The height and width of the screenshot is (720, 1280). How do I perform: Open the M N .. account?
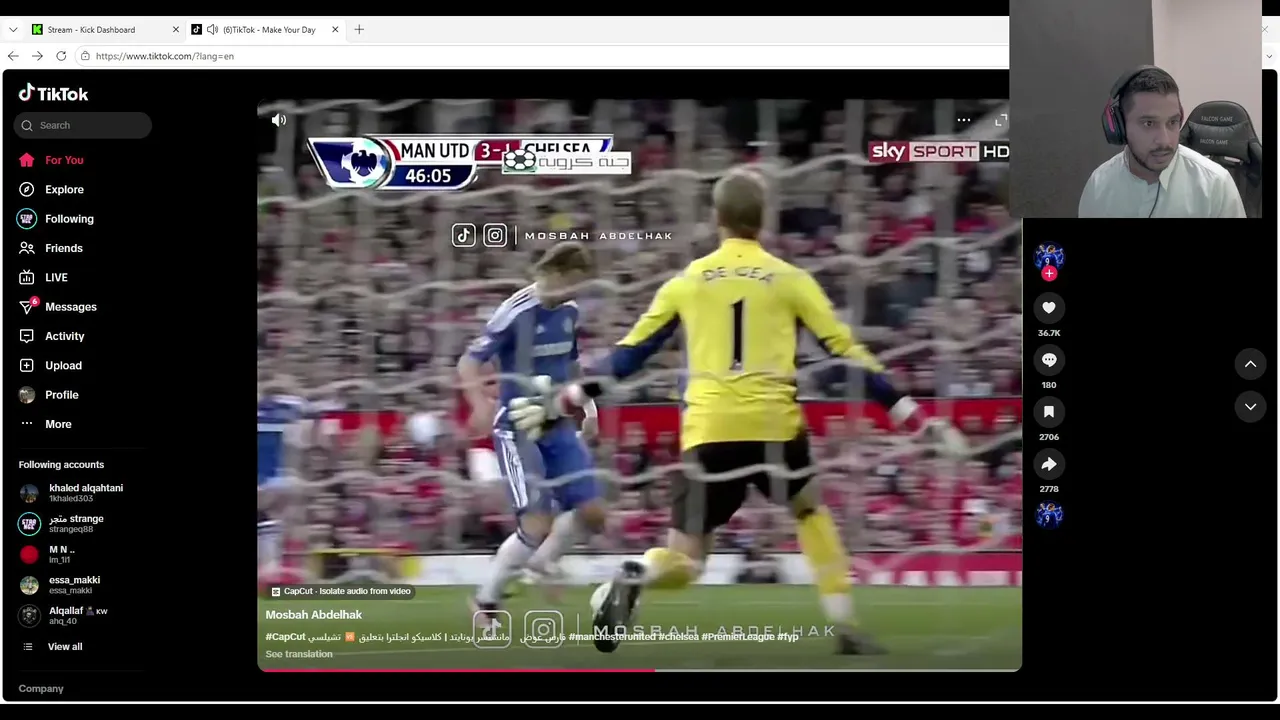pyautogui.click(x=47, y=554)
